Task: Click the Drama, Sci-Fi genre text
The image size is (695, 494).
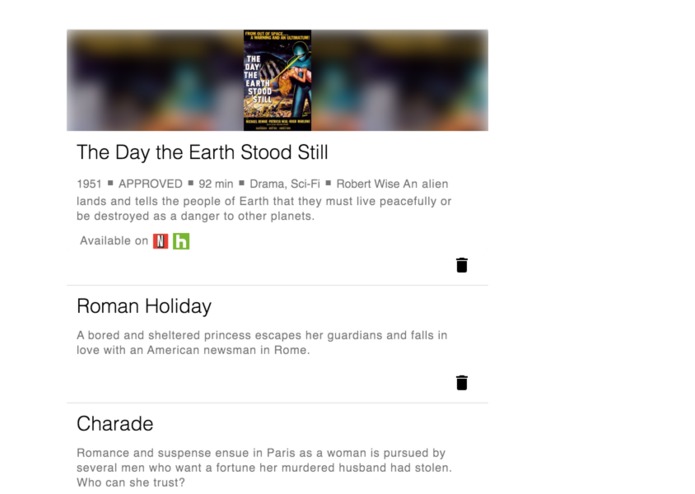Action: (285, 184)
